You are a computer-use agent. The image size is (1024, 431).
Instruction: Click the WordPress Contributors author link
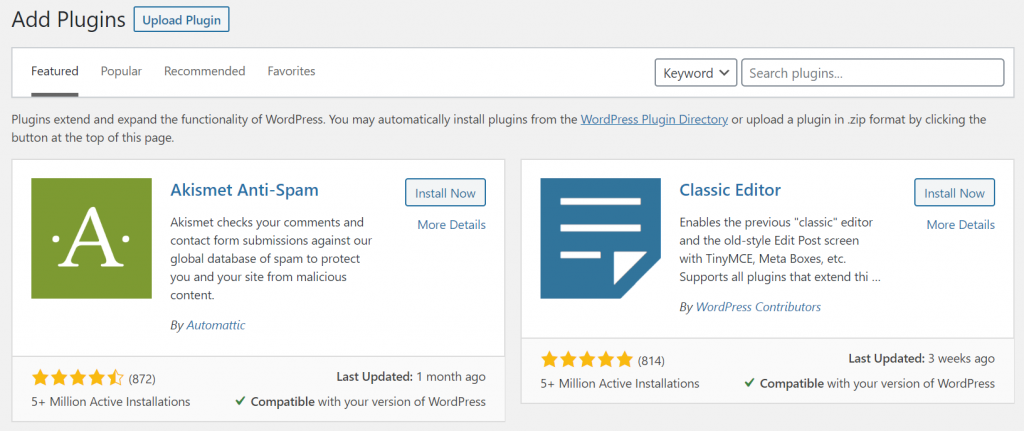click(757, 307)
